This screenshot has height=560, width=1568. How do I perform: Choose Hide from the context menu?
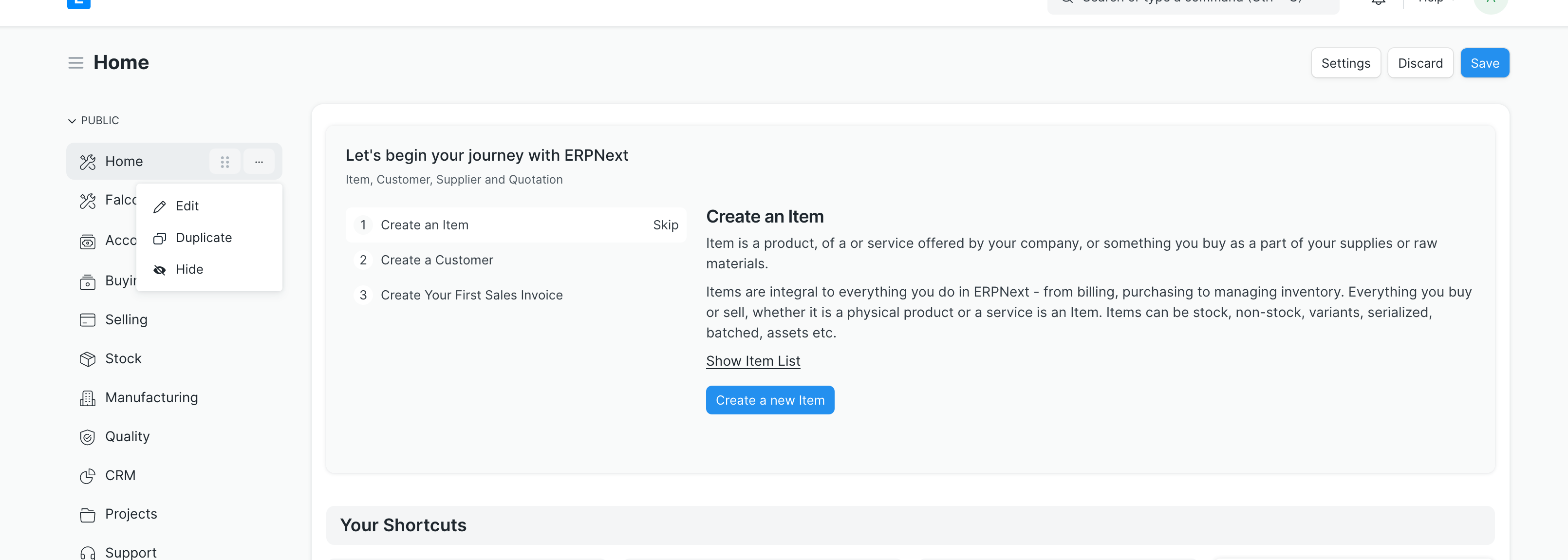tap(209, 270)
